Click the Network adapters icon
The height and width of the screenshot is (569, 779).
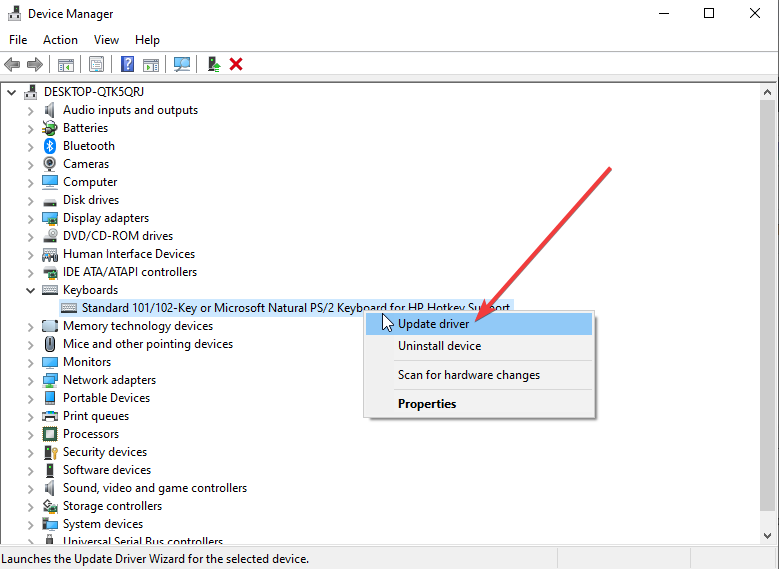tap(50, 380)
